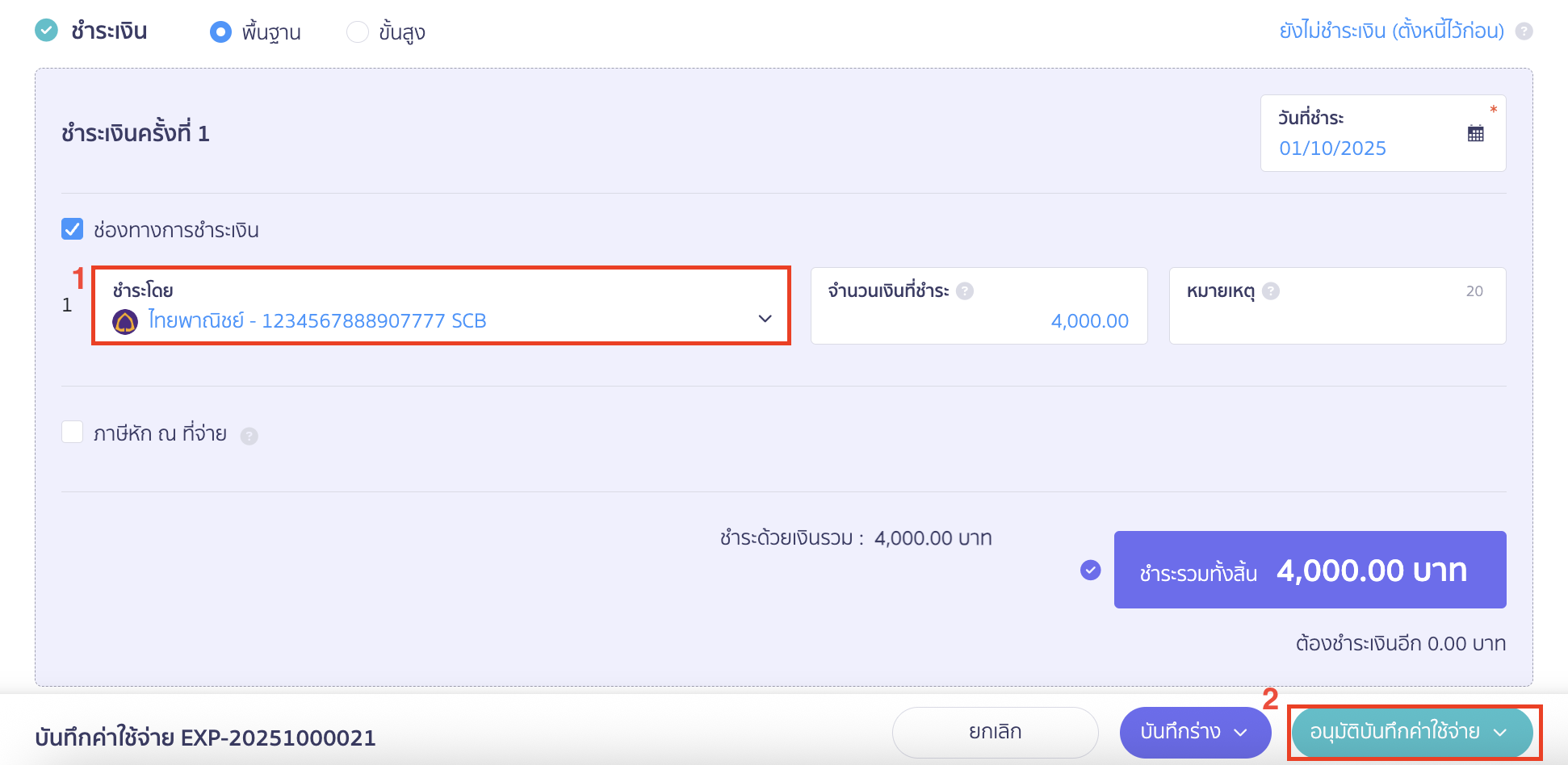Click the SCB bank logo in payment method

tap(124, 320)
